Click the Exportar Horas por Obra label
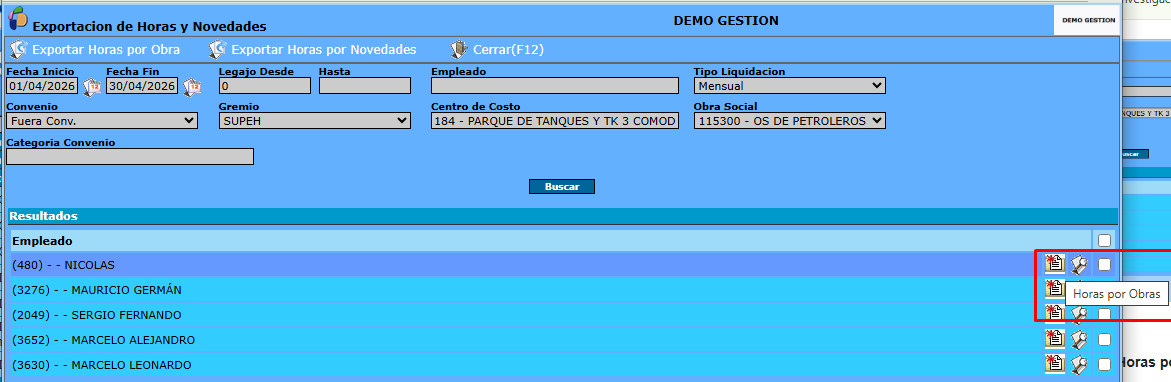1171x382 pixels. pyautogui.click(x=106, y=50)
